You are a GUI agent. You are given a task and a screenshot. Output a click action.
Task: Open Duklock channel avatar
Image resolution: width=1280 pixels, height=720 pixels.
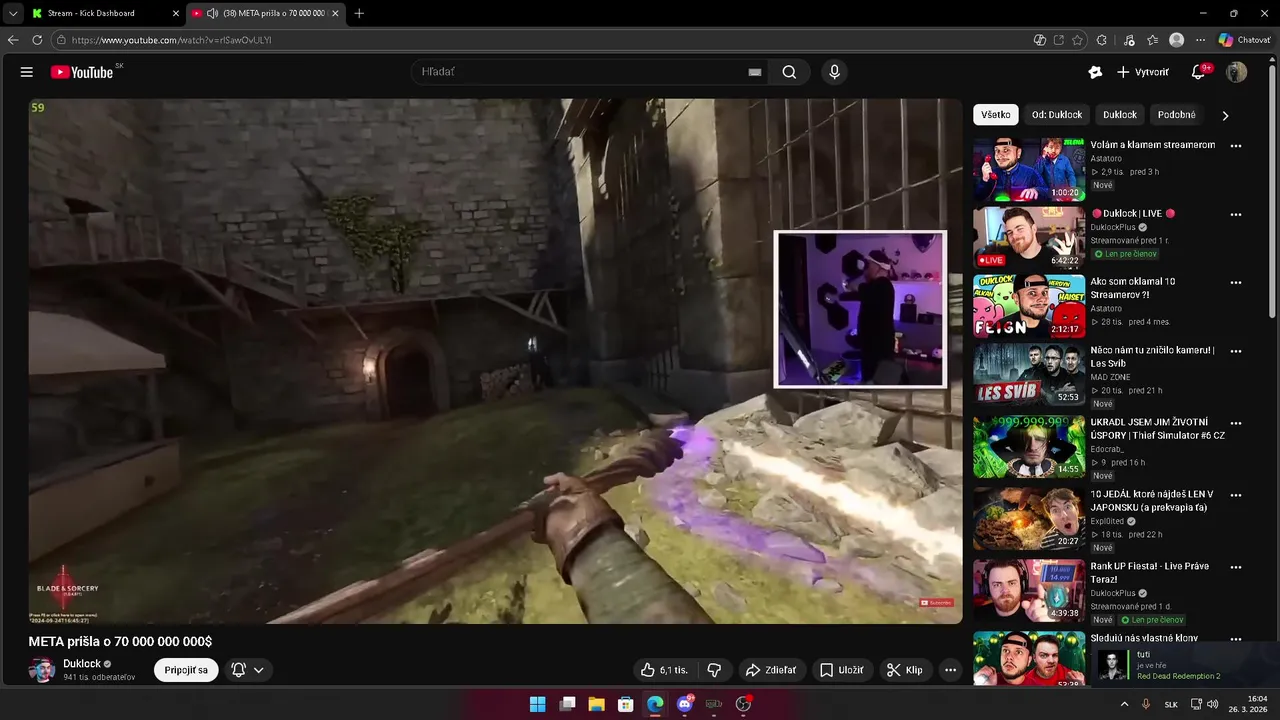click(x=42, y=670)
